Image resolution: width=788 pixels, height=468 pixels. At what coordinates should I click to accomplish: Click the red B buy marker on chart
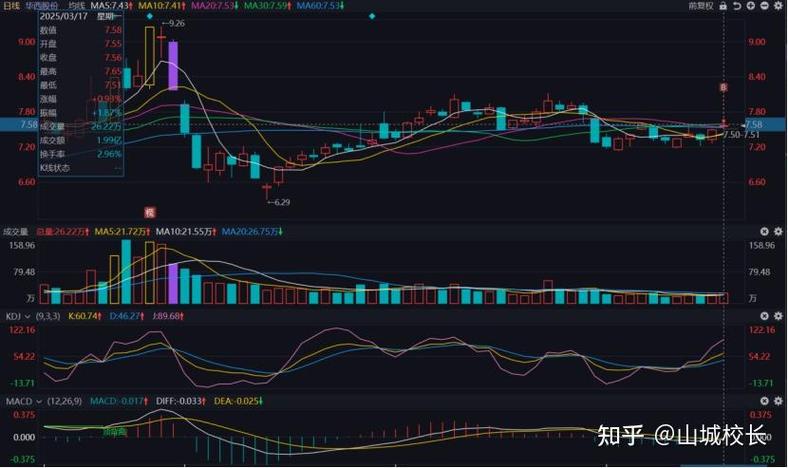point(723,89)
